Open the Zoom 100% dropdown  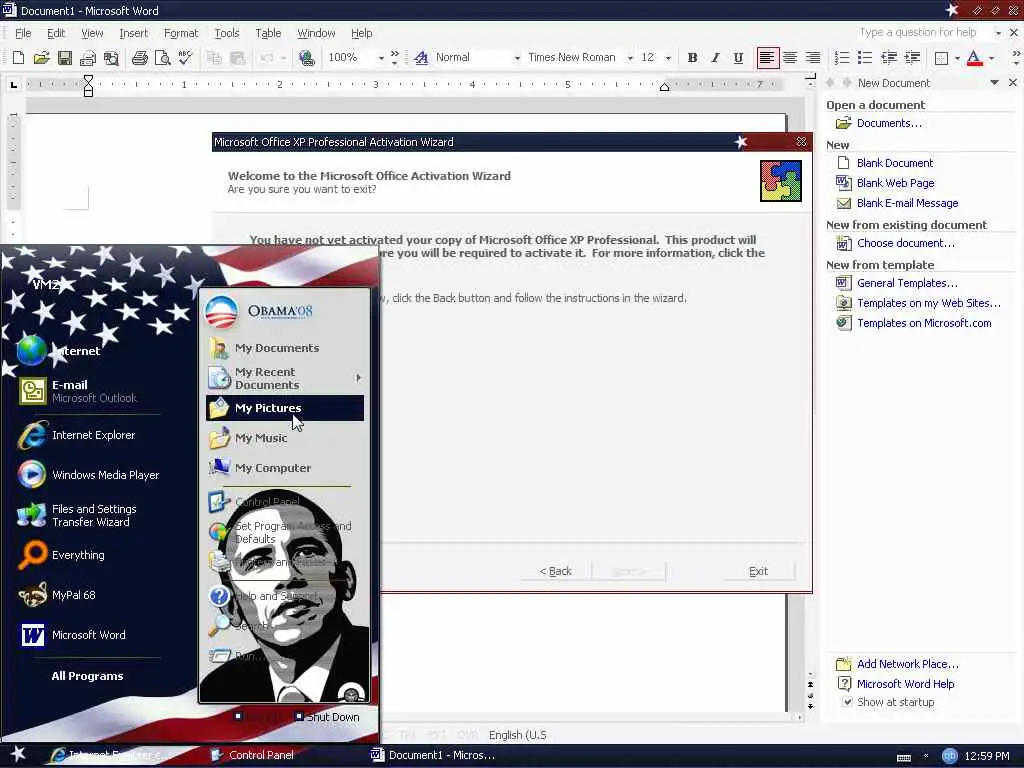point(381,58)
